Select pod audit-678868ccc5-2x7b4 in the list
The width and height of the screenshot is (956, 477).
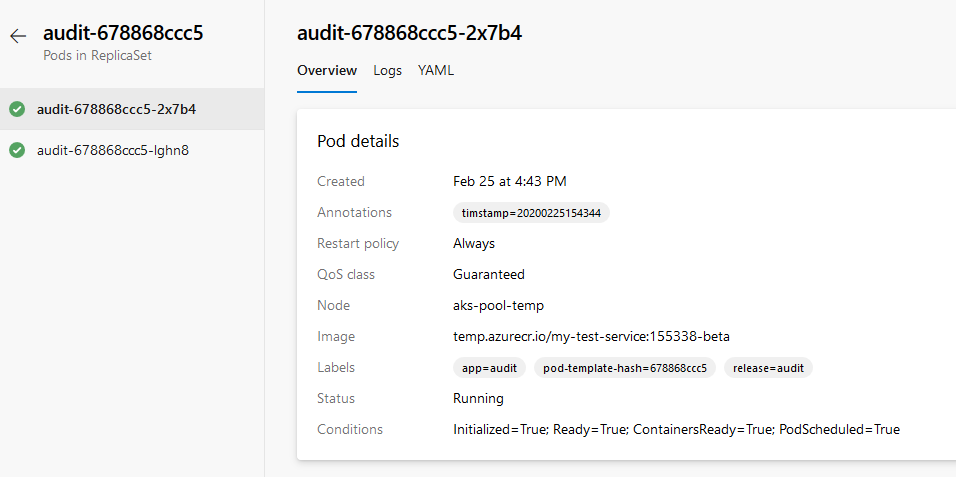pyautogui.click(x=116, y=109)
